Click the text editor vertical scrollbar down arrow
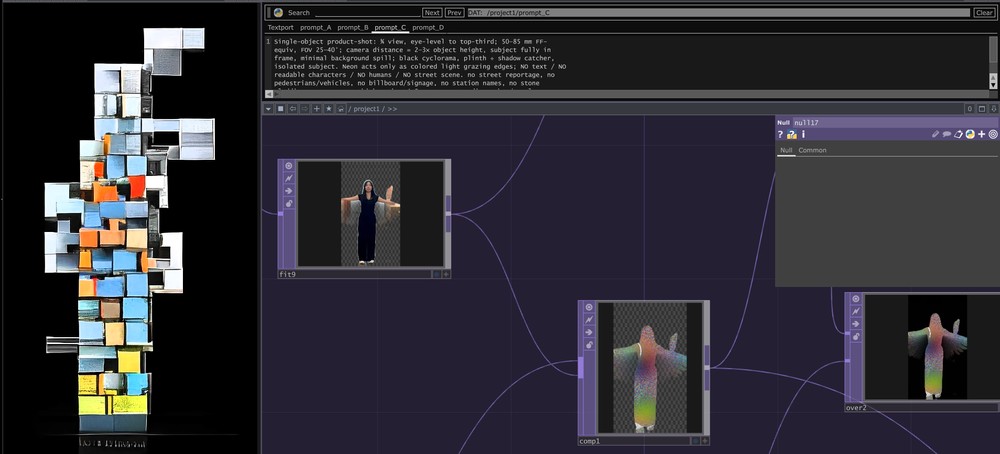The height and width of the screenshot is (454, 1000). pyautogui.click(x=993, y=85)
